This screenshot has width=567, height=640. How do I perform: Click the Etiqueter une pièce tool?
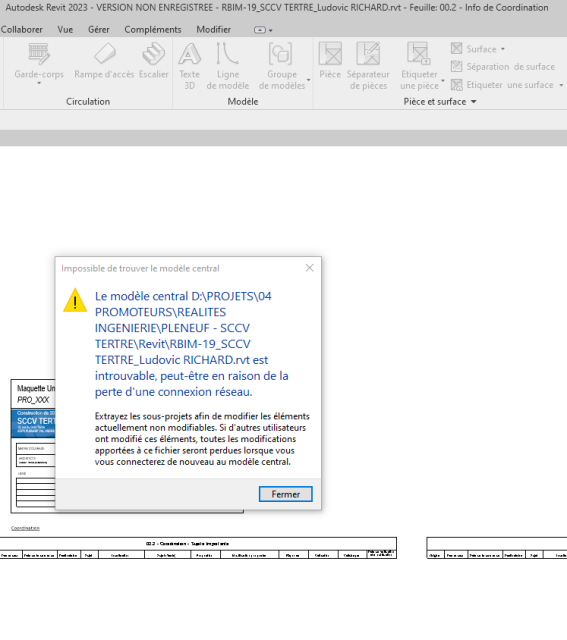(419, 66)
